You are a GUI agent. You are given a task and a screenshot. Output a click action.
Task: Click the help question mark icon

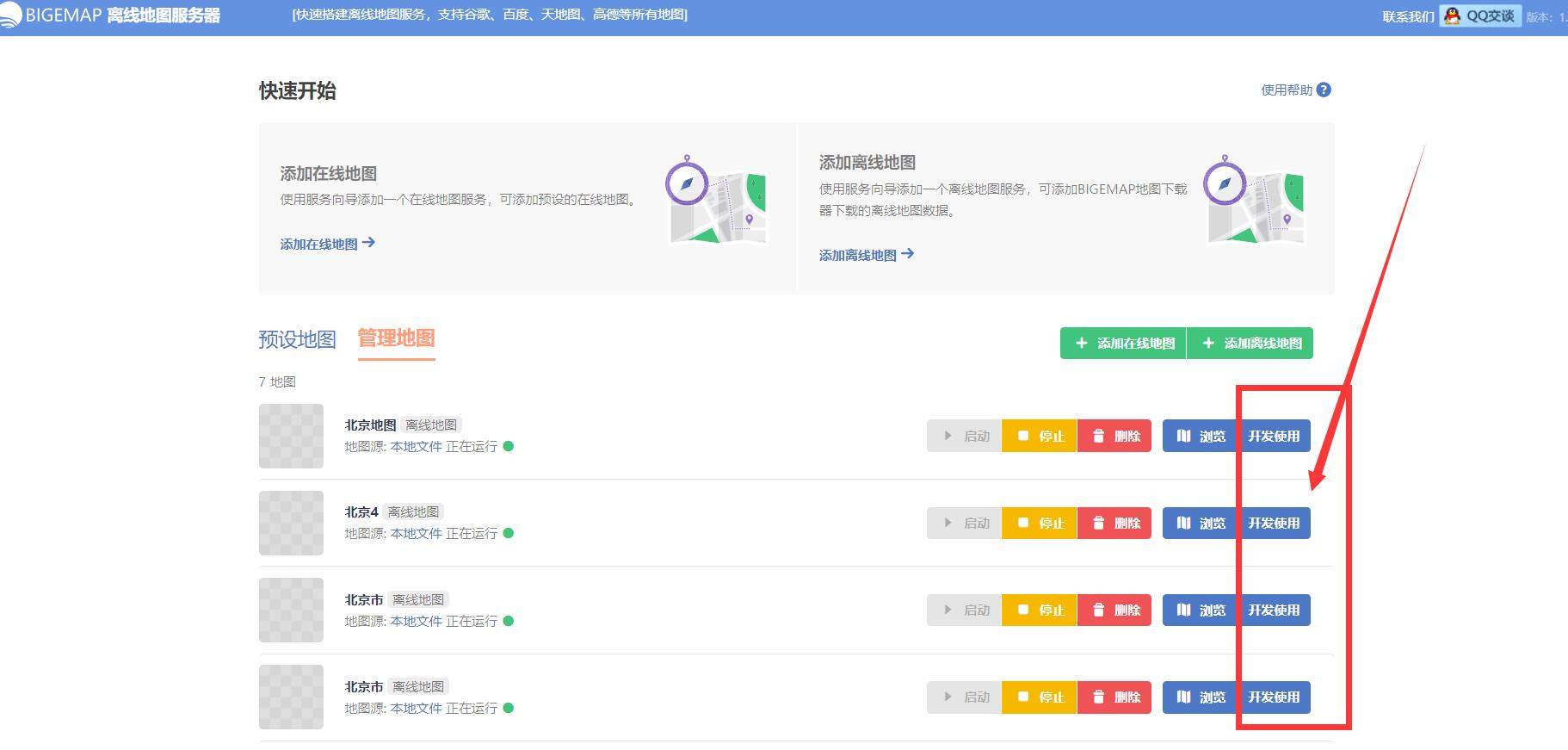(x=1324, y=90)
